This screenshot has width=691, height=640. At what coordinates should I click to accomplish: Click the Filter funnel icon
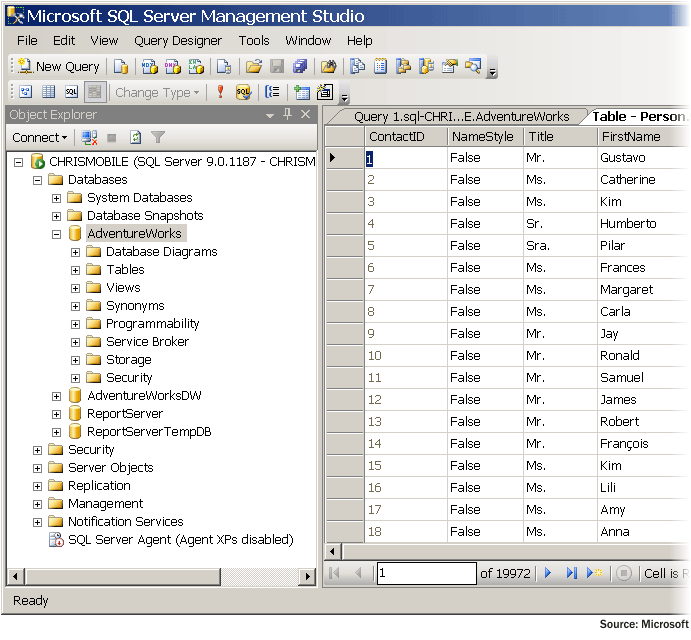tap(158, 138)
